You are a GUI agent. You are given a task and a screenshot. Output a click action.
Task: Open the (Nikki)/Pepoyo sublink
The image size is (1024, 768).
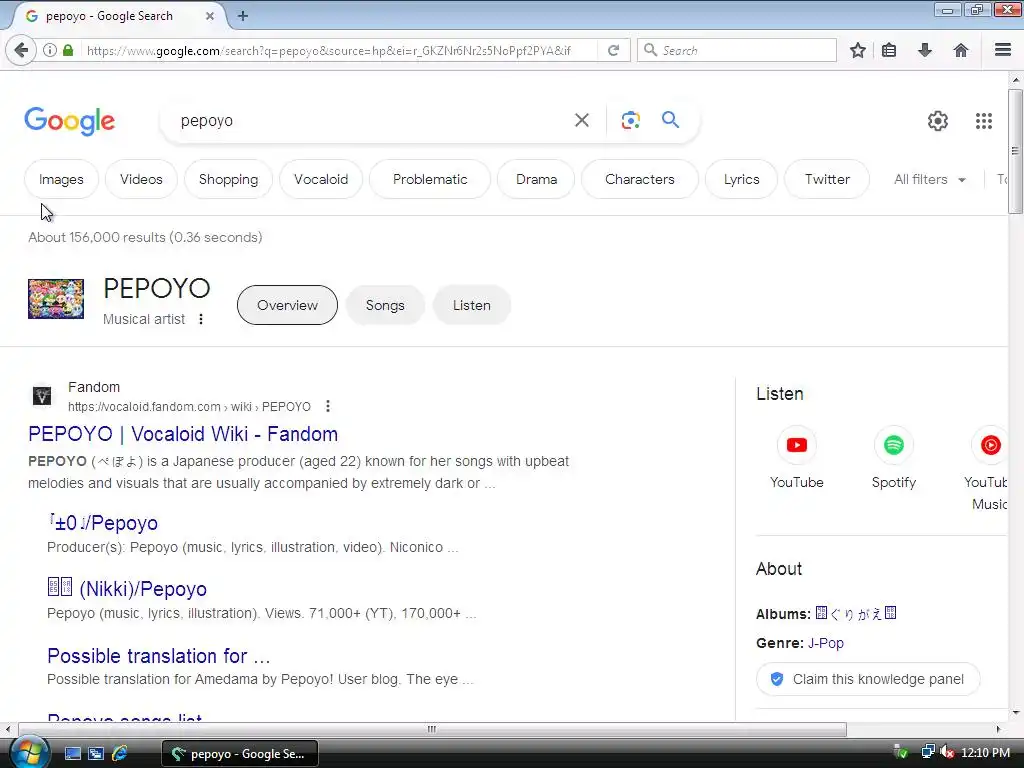tap(127, 589)
